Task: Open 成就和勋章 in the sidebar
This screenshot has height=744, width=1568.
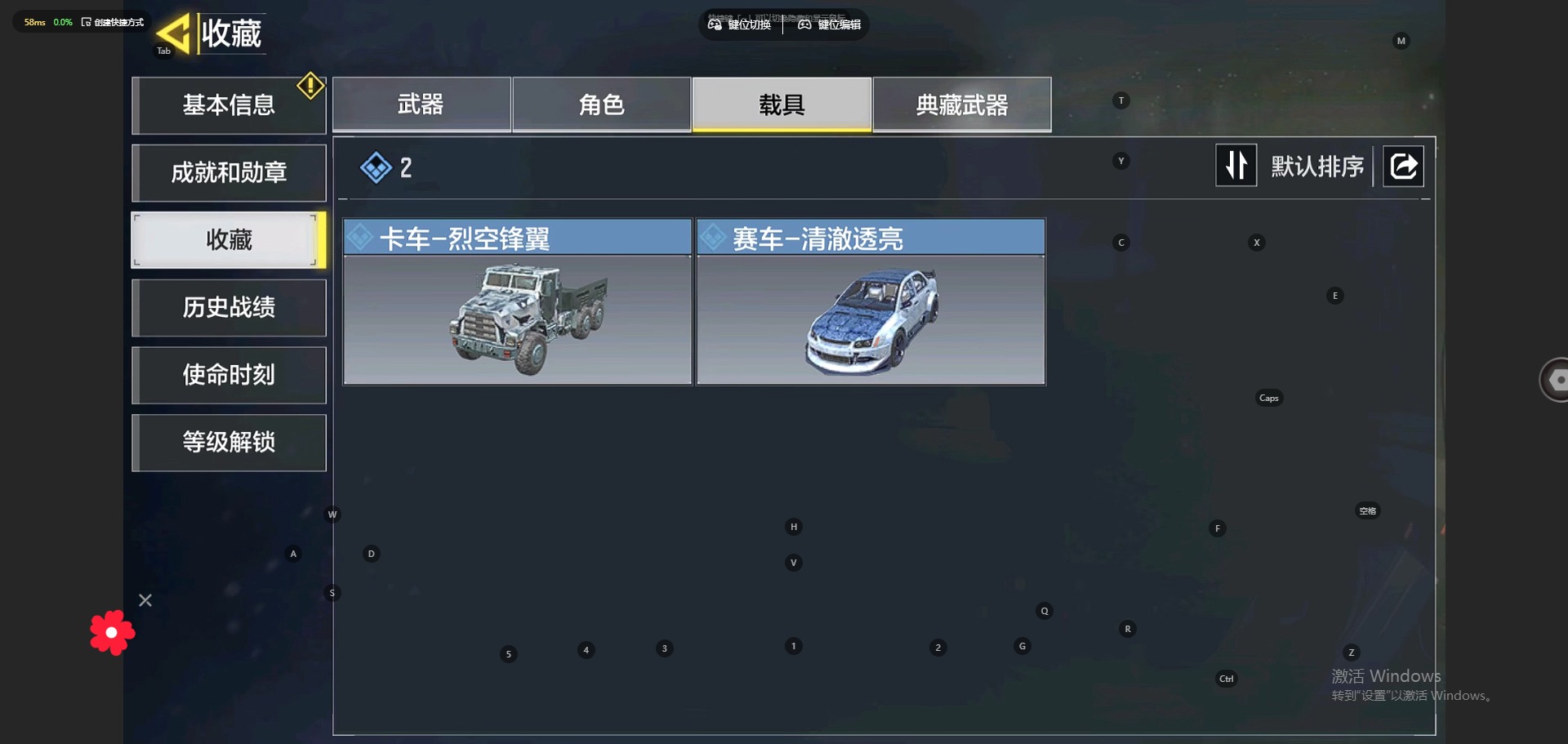Action: 229,173
